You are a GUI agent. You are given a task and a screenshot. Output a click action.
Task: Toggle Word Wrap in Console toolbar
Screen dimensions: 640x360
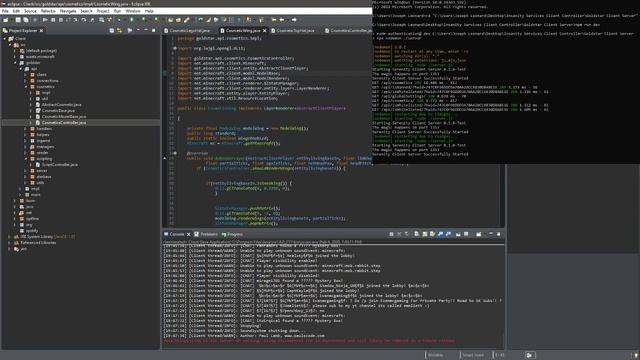pyautogui.click(x=432, y=234)
